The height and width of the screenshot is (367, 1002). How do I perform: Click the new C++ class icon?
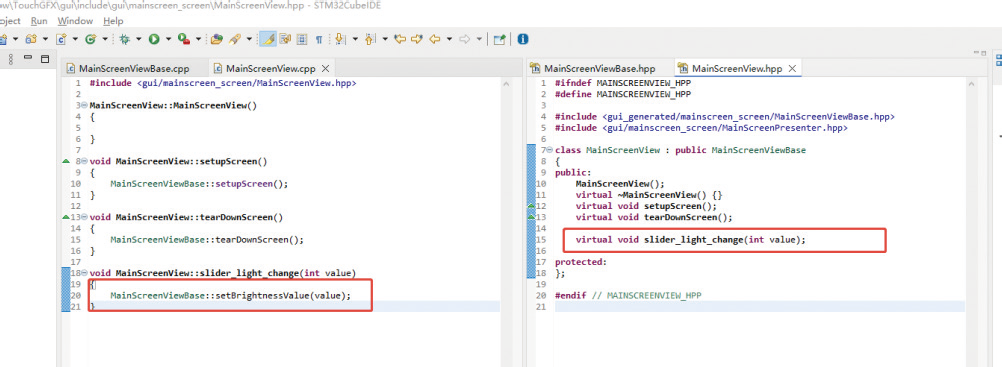tap(61, 39)
